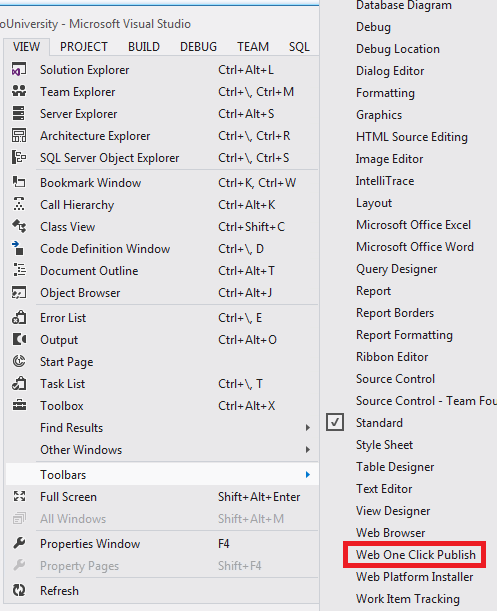497x611 pixels.
Task: Enable the Layout toolbar
Action: coord(374,203)
